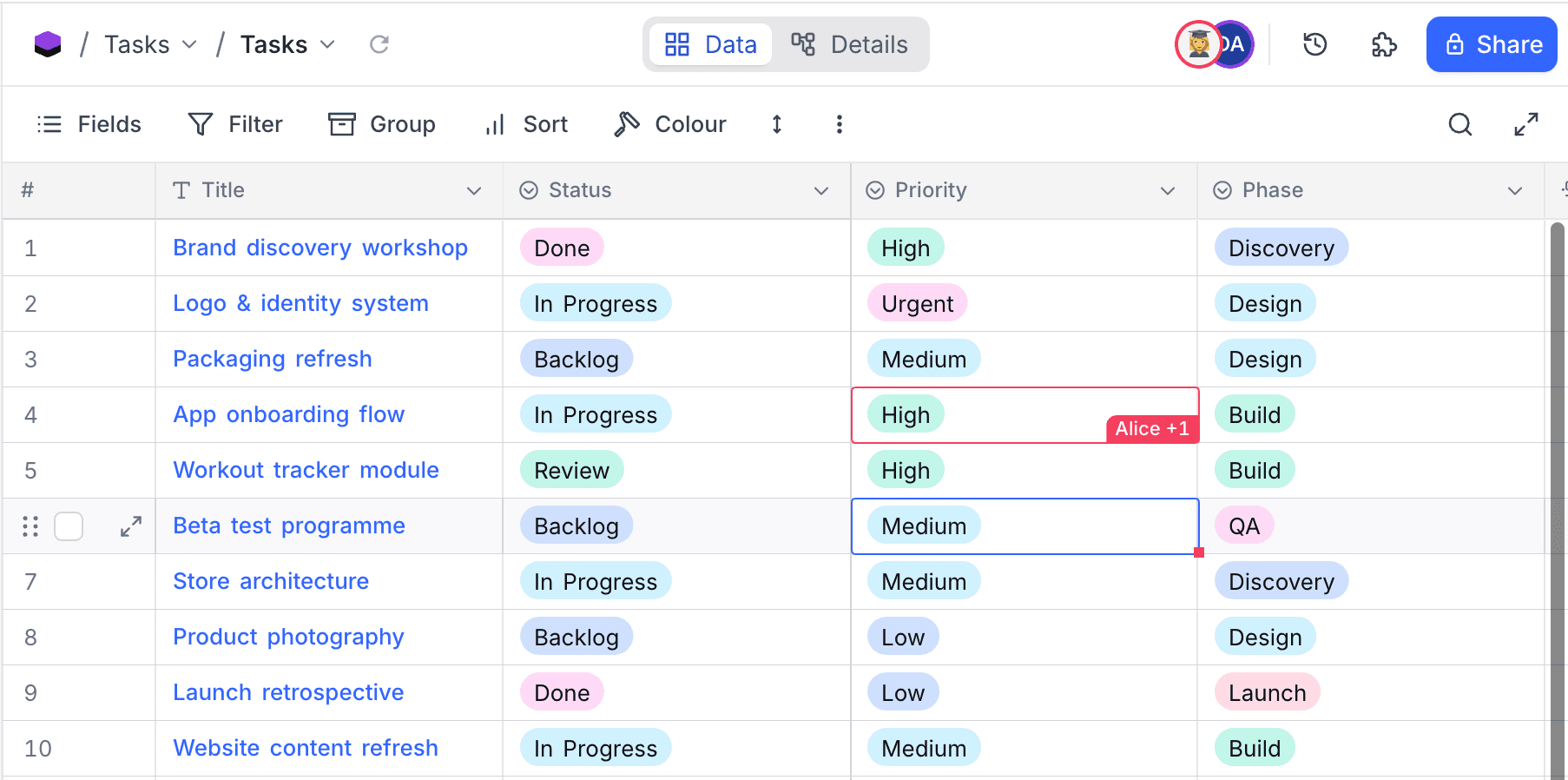This screenshot has height=780, width=1568.
Task: Click the Priority field type icon
Action: point(875,190)
